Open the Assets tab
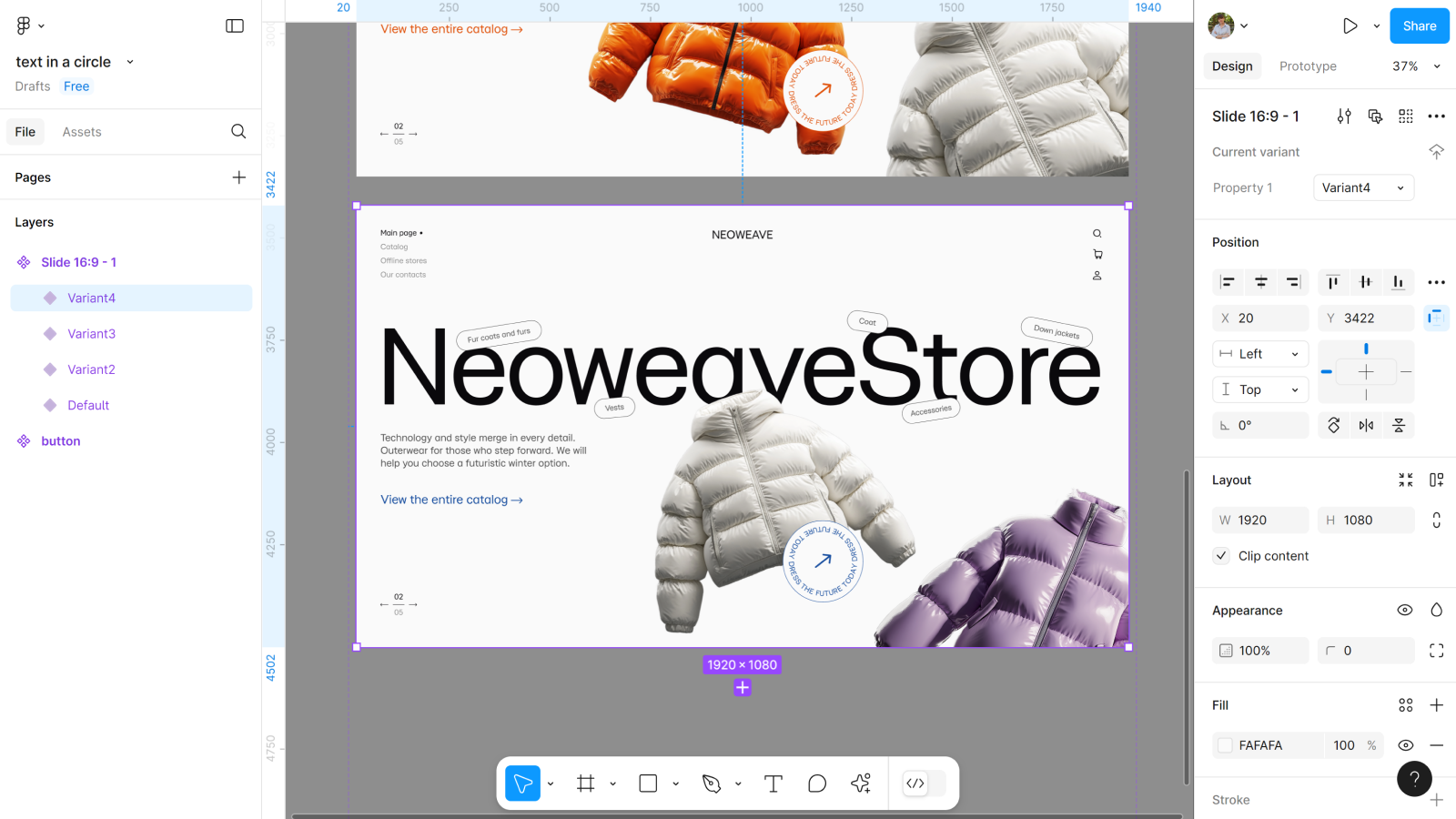 pos(82,132)
